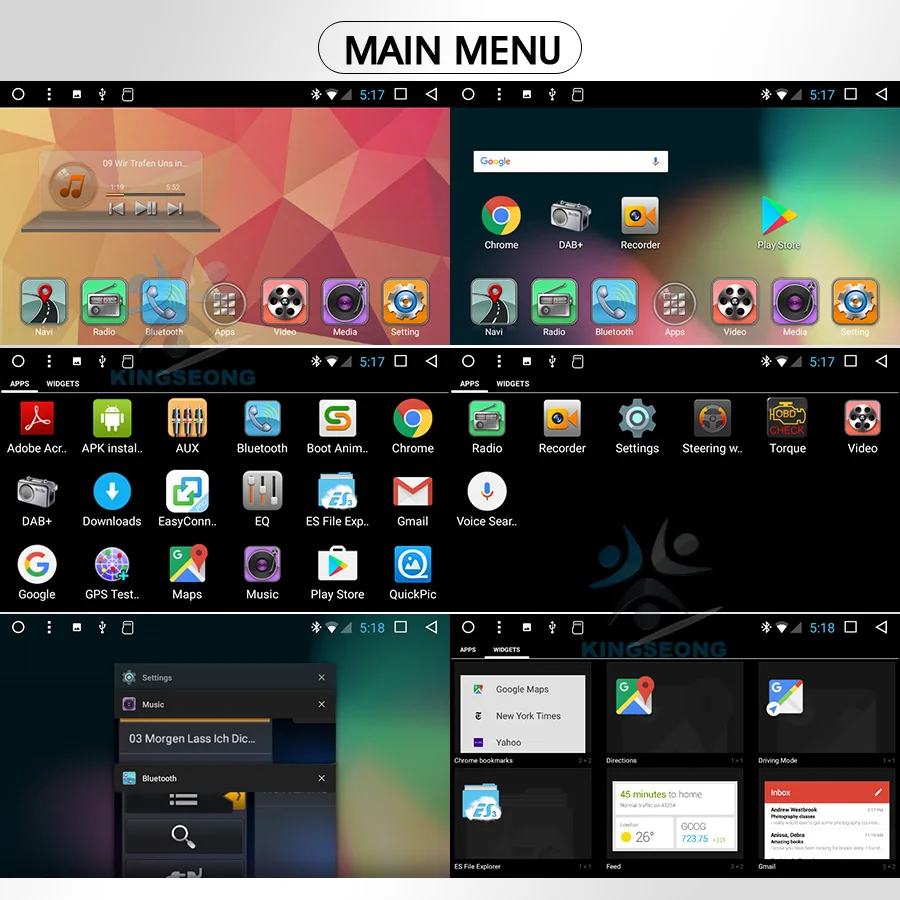Viewport: 900px width, 900px height.
Task: Switch to WIDGETS tab above the Adobe Acrobat icon
Action: coord(63,383)
